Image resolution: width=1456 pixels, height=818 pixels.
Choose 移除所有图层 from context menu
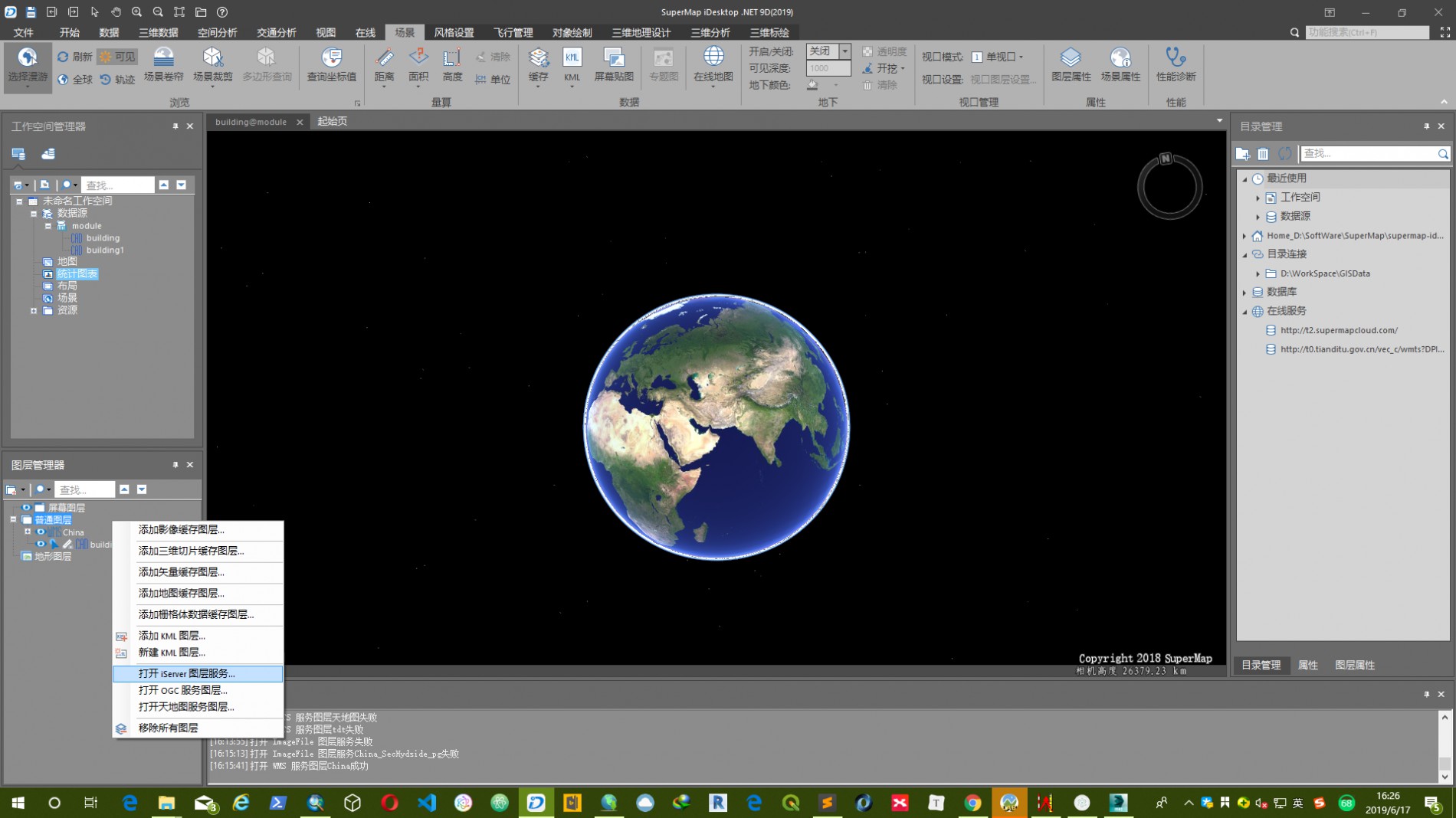pos(198,728)
